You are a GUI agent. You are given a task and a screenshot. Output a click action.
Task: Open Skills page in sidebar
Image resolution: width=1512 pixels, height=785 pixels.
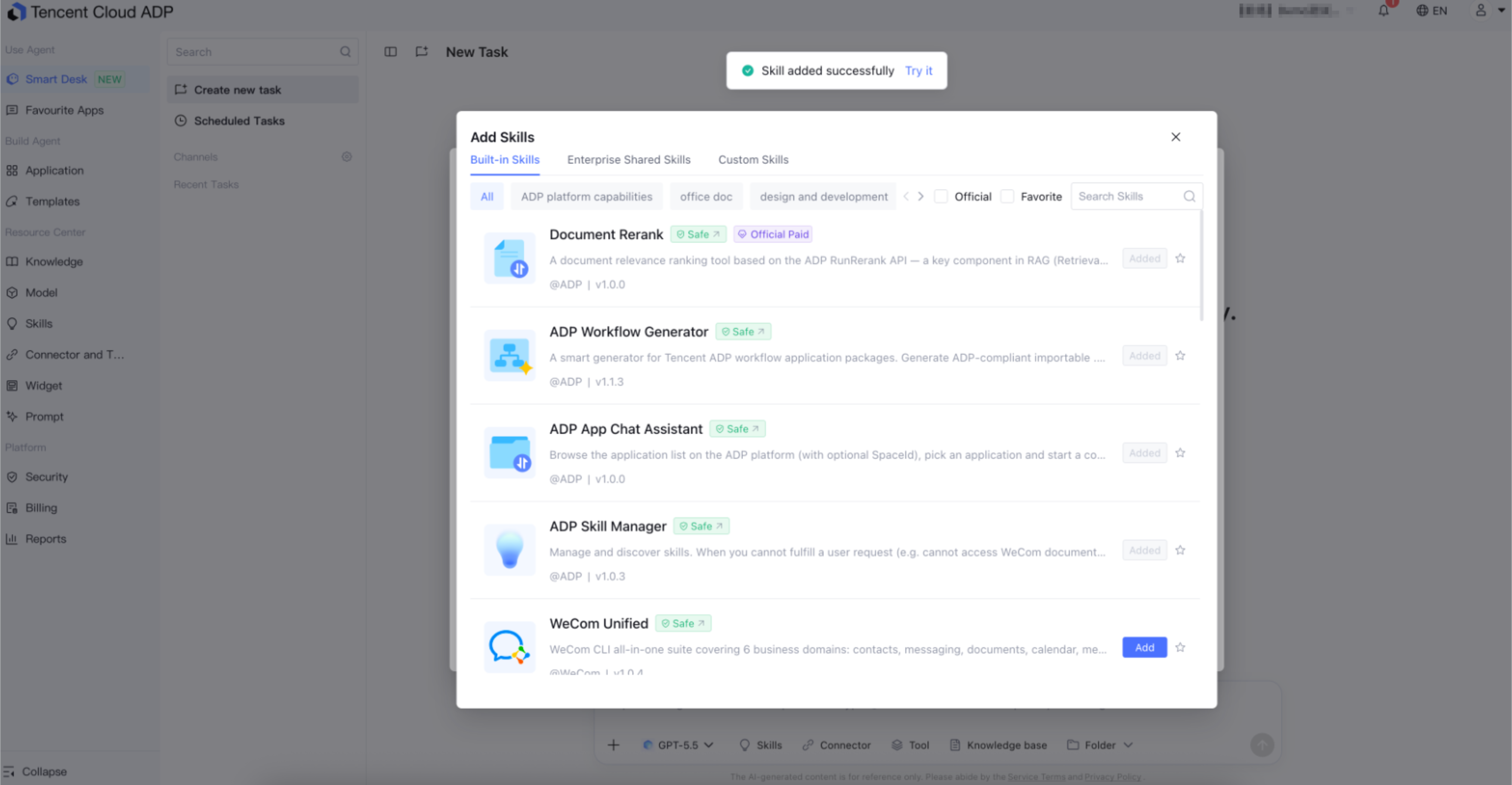click(x=74, y=324)
